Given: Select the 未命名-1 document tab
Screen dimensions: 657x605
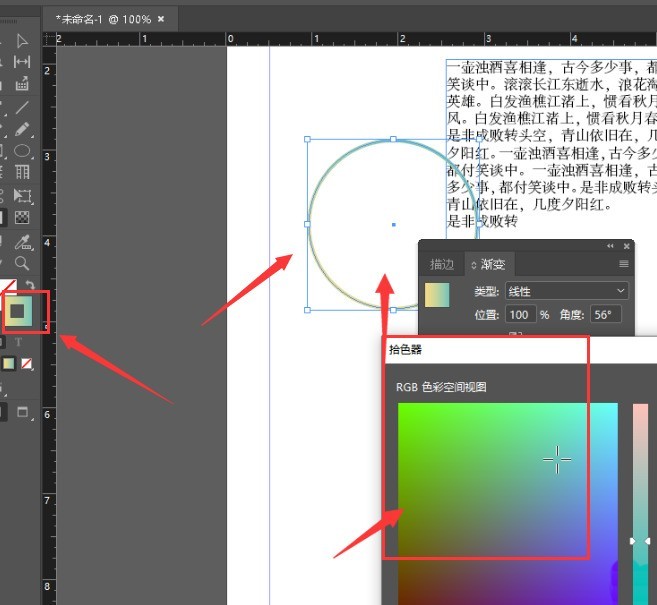Looking at the screenshot, I should coord(104,19).
